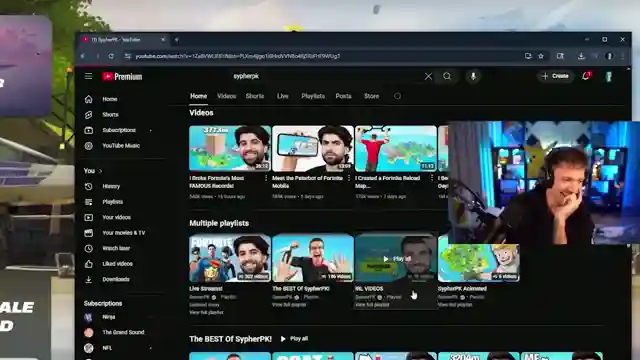
Task: Open a new browser tab
Action: click(x=177, y=40)
